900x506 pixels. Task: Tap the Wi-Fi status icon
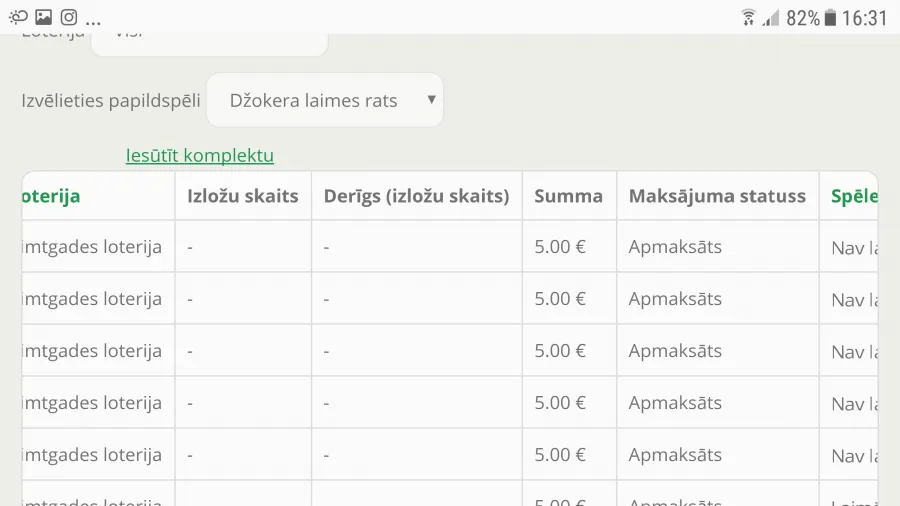pos(748,18)
